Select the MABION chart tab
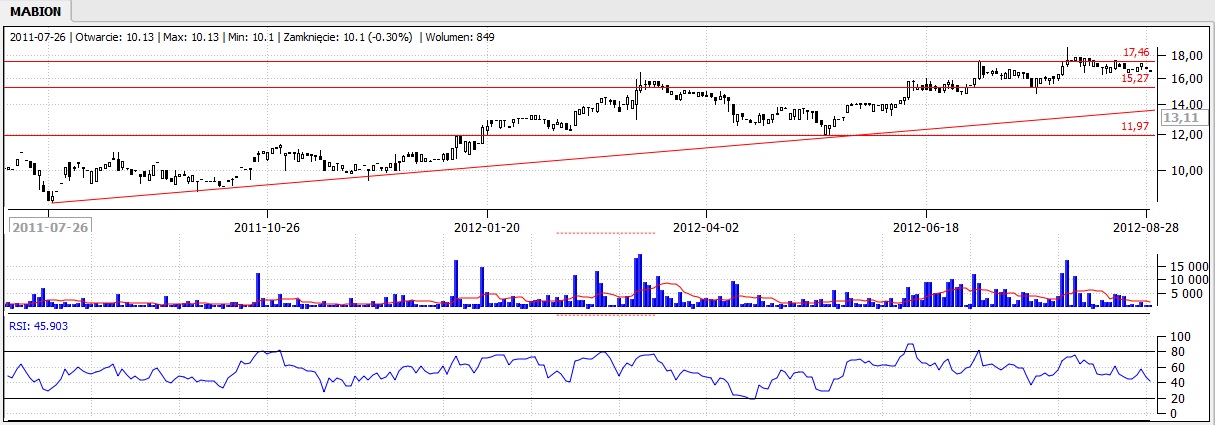The height and width of the screenshot is (425, 1215). coord(36,12)
